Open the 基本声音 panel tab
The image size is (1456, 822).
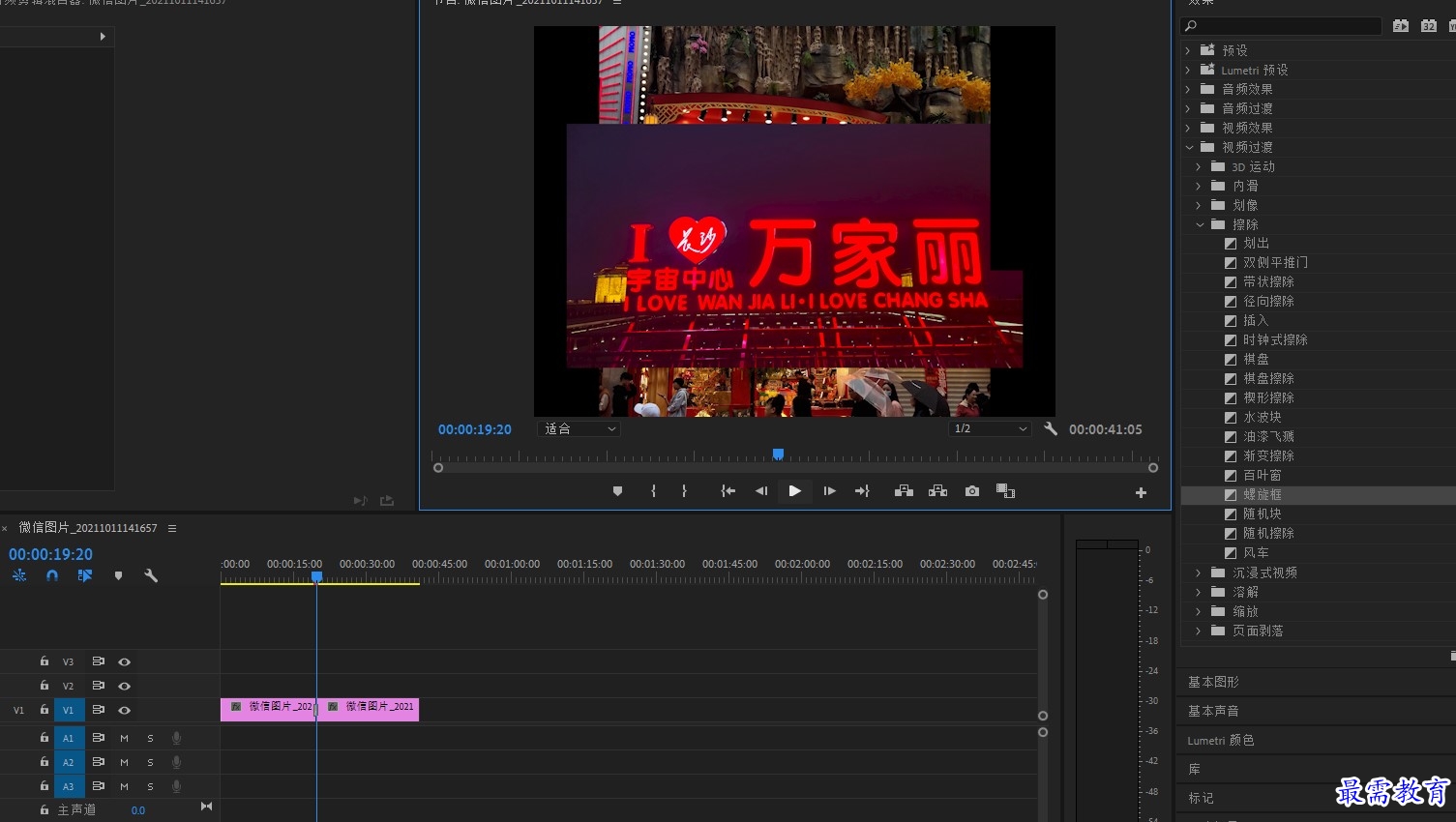[1213, 711]
